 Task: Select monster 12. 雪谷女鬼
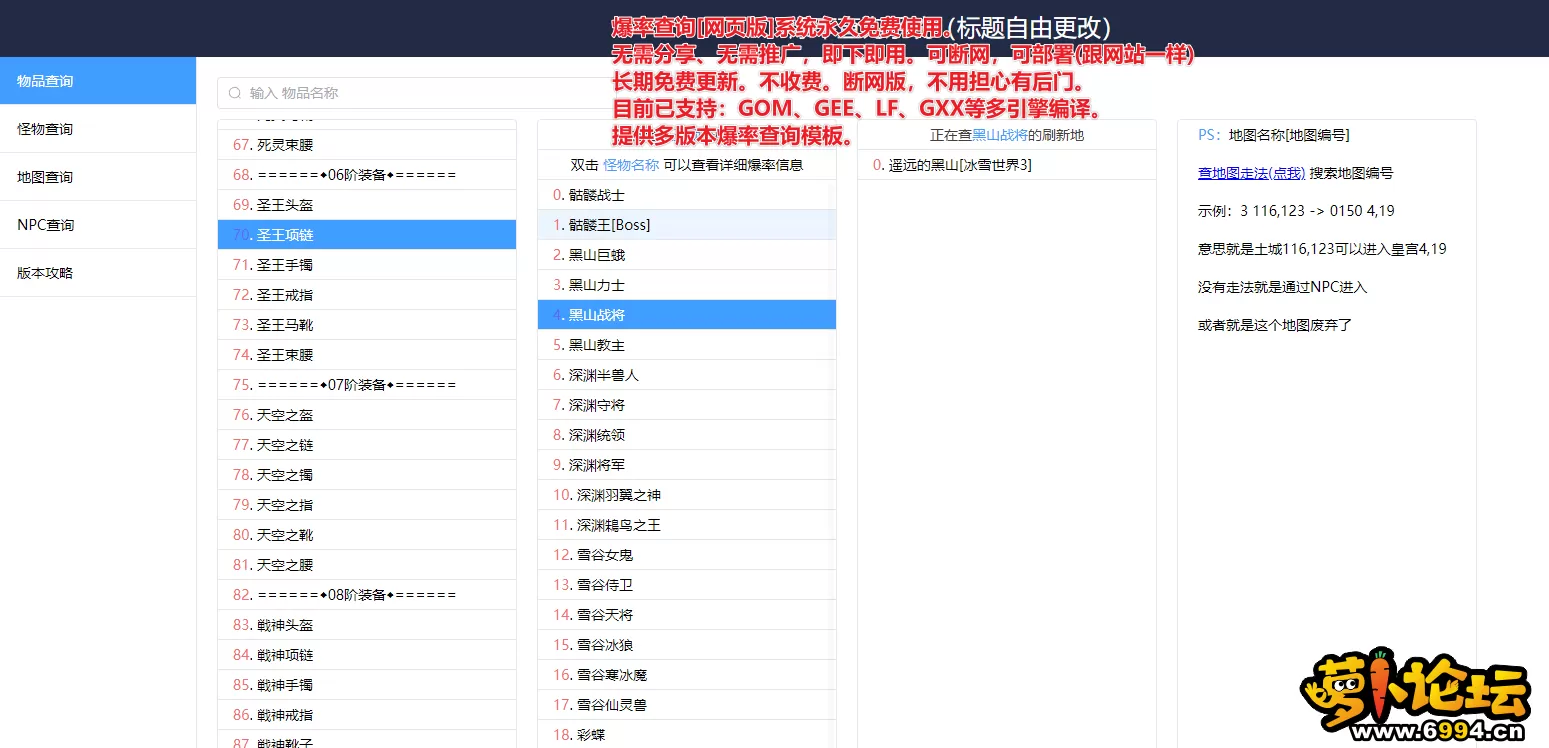[687, 555]
